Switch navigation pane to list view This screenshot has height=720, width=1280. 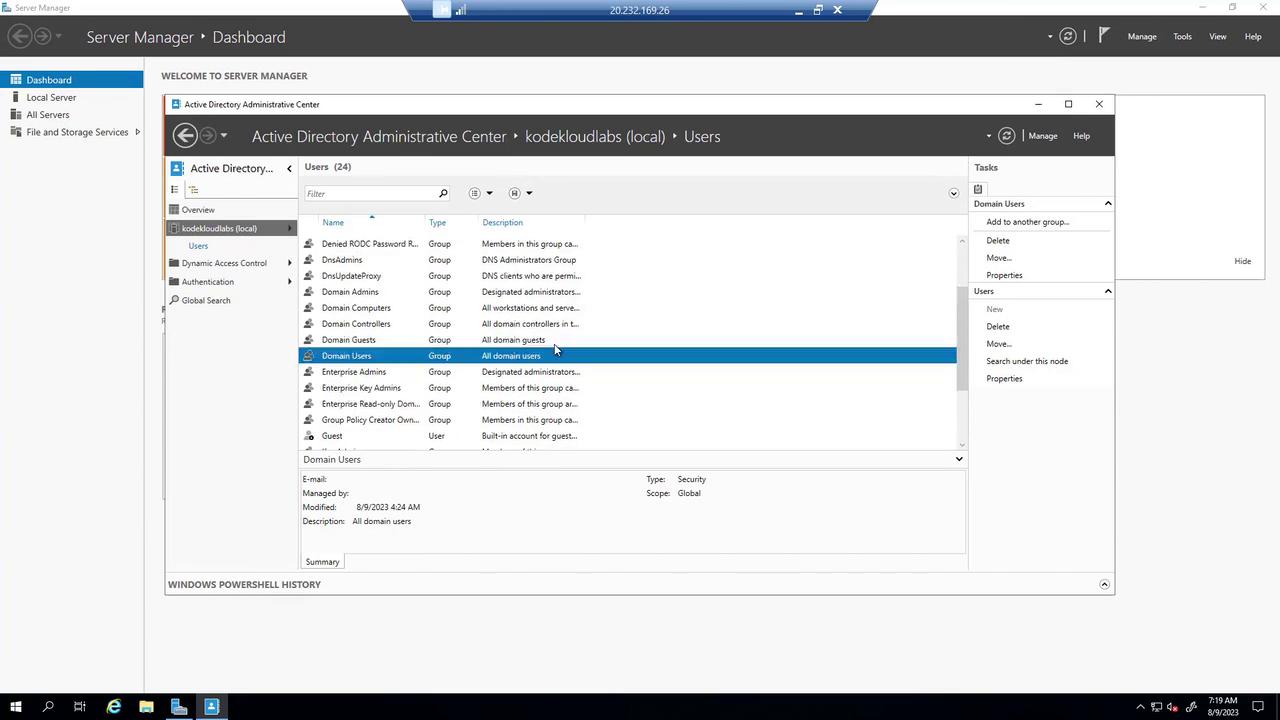click(x=175, y=190)
